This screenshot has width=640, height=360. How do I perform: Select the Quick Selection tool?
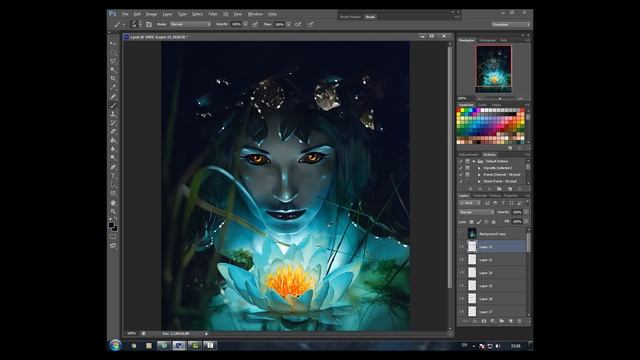tap(113, 70)
